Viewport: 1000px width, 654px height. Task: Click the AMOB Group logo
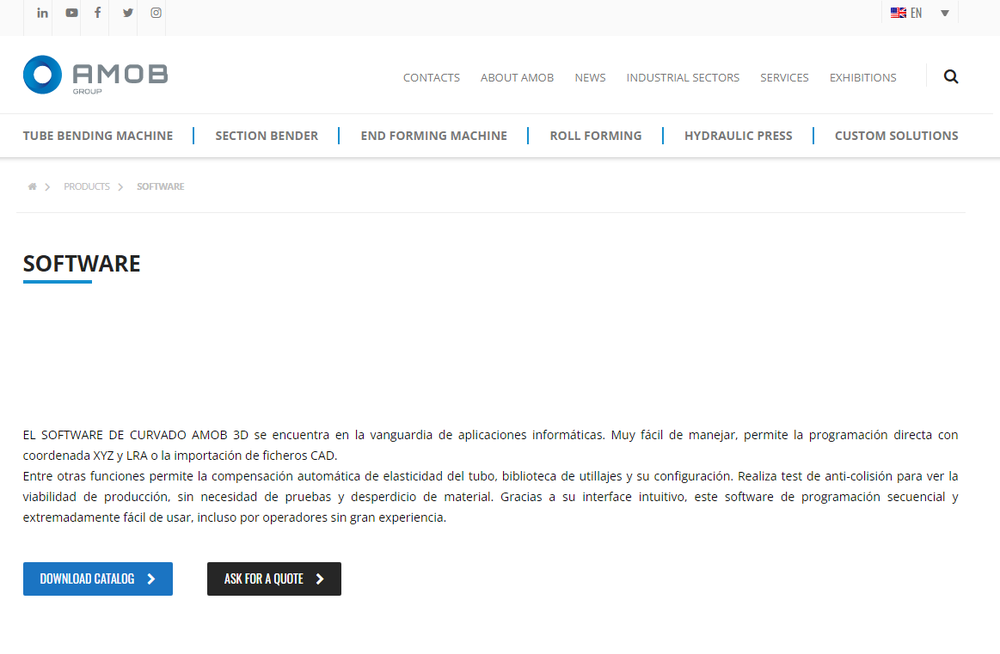[96, 75]
